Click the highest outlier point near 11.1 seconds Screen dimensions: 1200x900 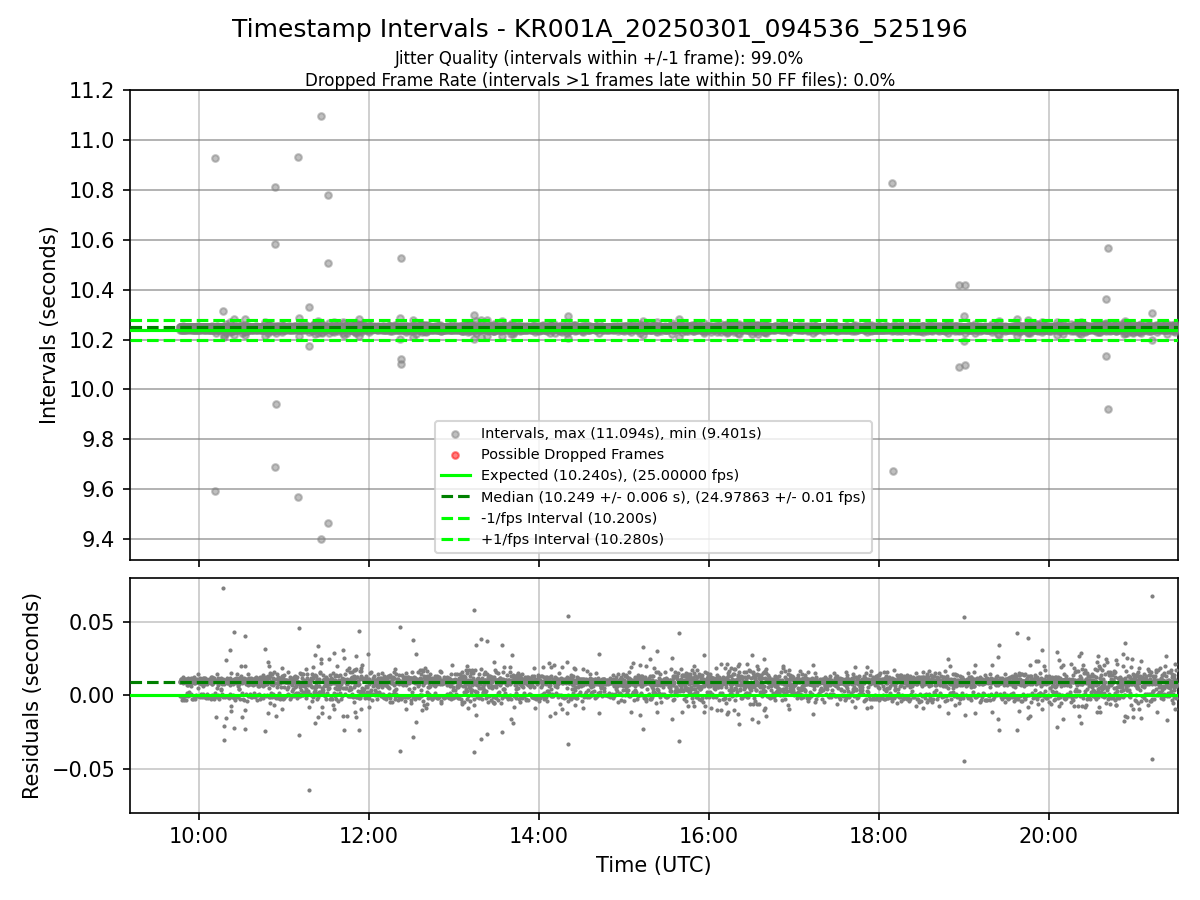[321, 116]
